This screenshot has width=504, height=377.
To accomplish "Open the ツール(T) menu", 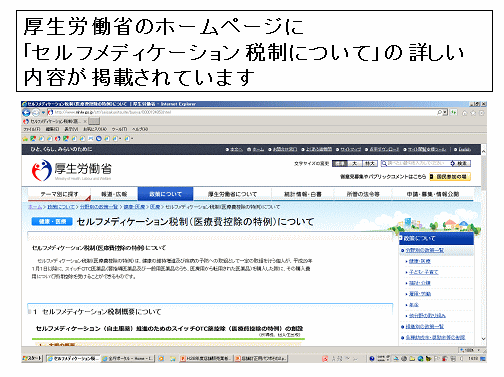I will [x=119, y=129].
